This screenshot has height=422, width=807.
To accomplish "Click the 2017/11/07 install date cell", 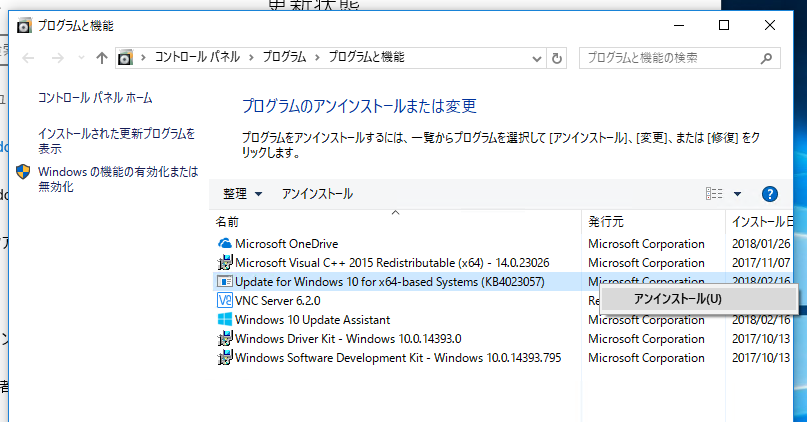I will pyautogui.click(x=761, y=263).
